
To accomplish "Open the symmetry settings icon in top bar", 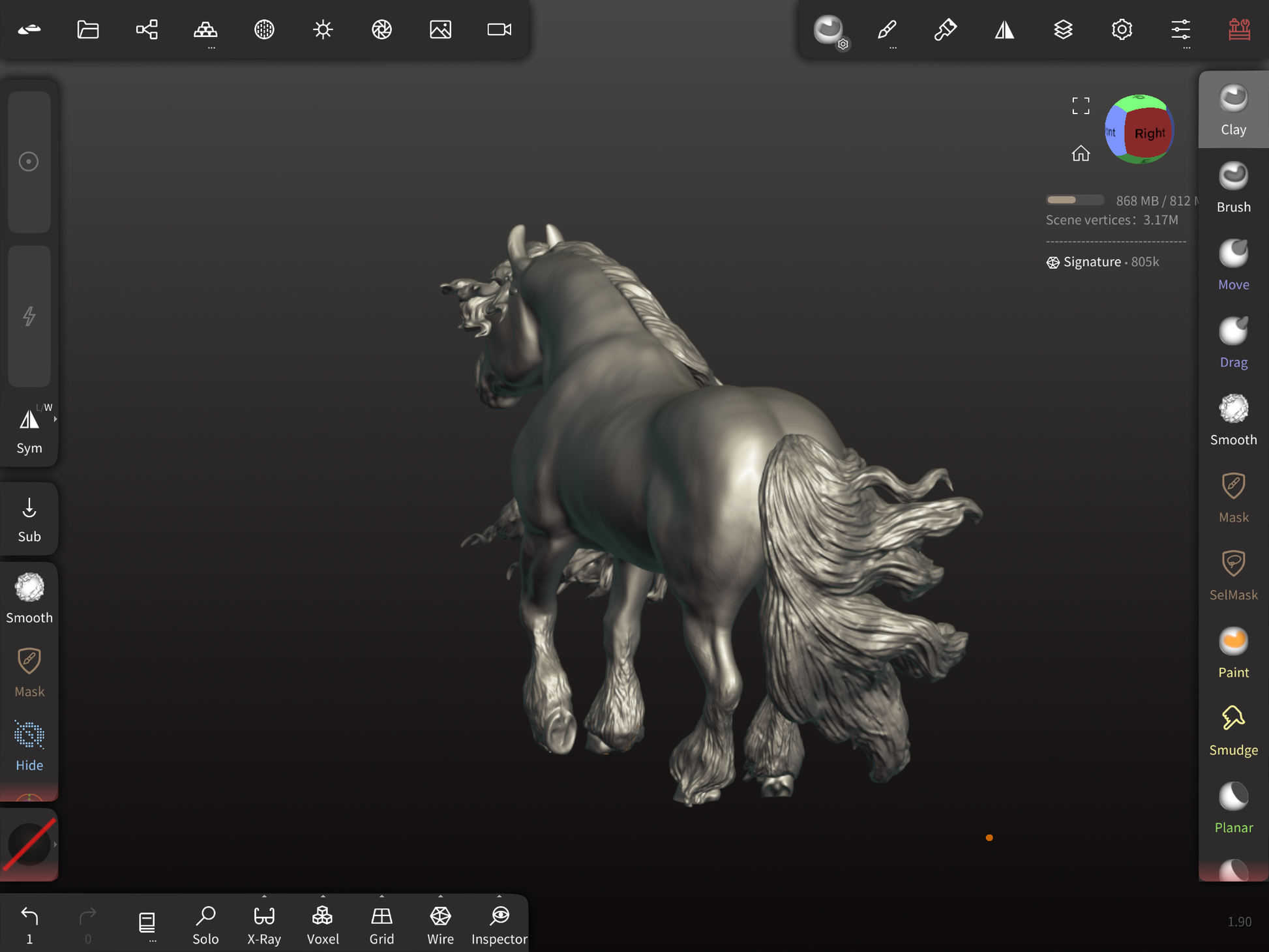I will tap(1004, 29).
